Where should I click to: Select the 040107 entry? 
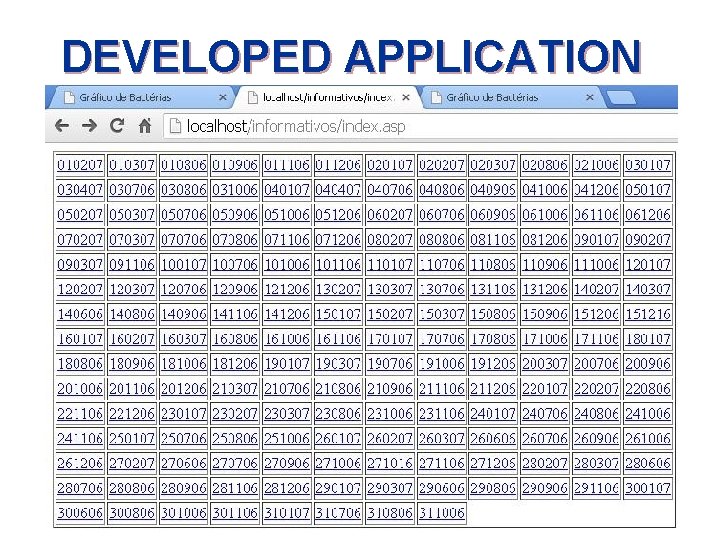click(287, 189)
